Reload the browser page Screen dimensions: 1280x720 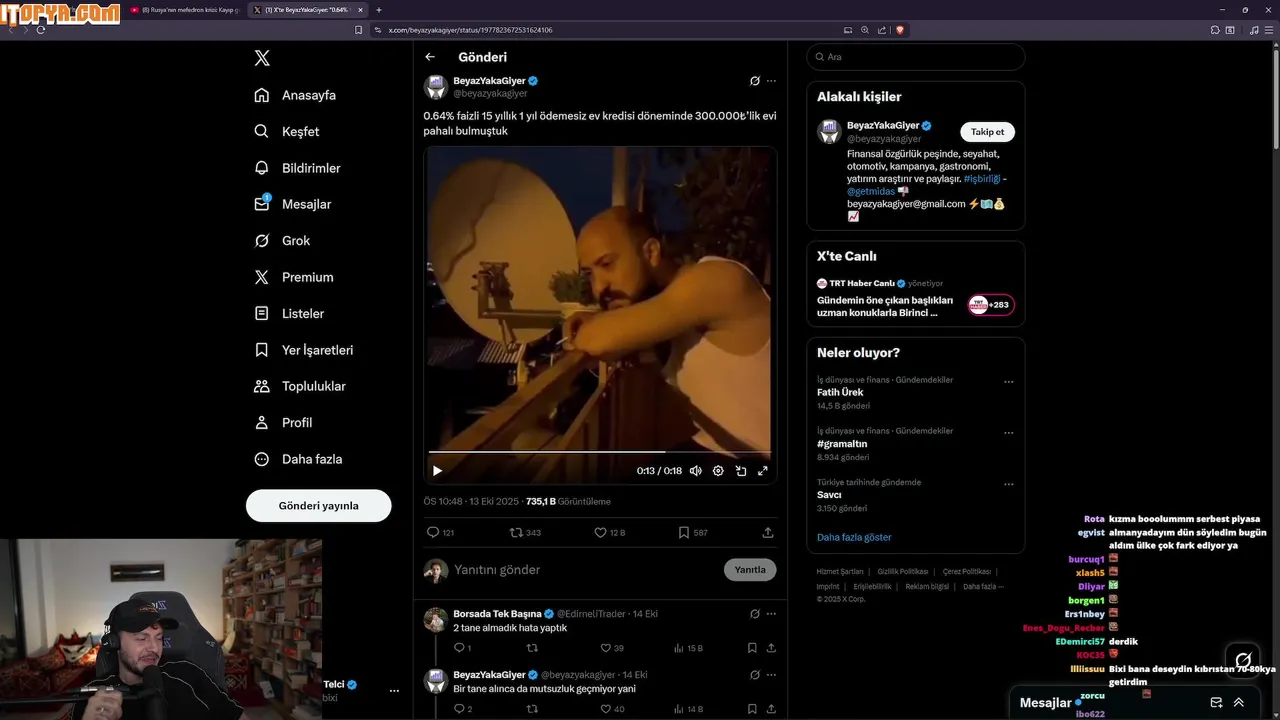[x=41, y=30]
